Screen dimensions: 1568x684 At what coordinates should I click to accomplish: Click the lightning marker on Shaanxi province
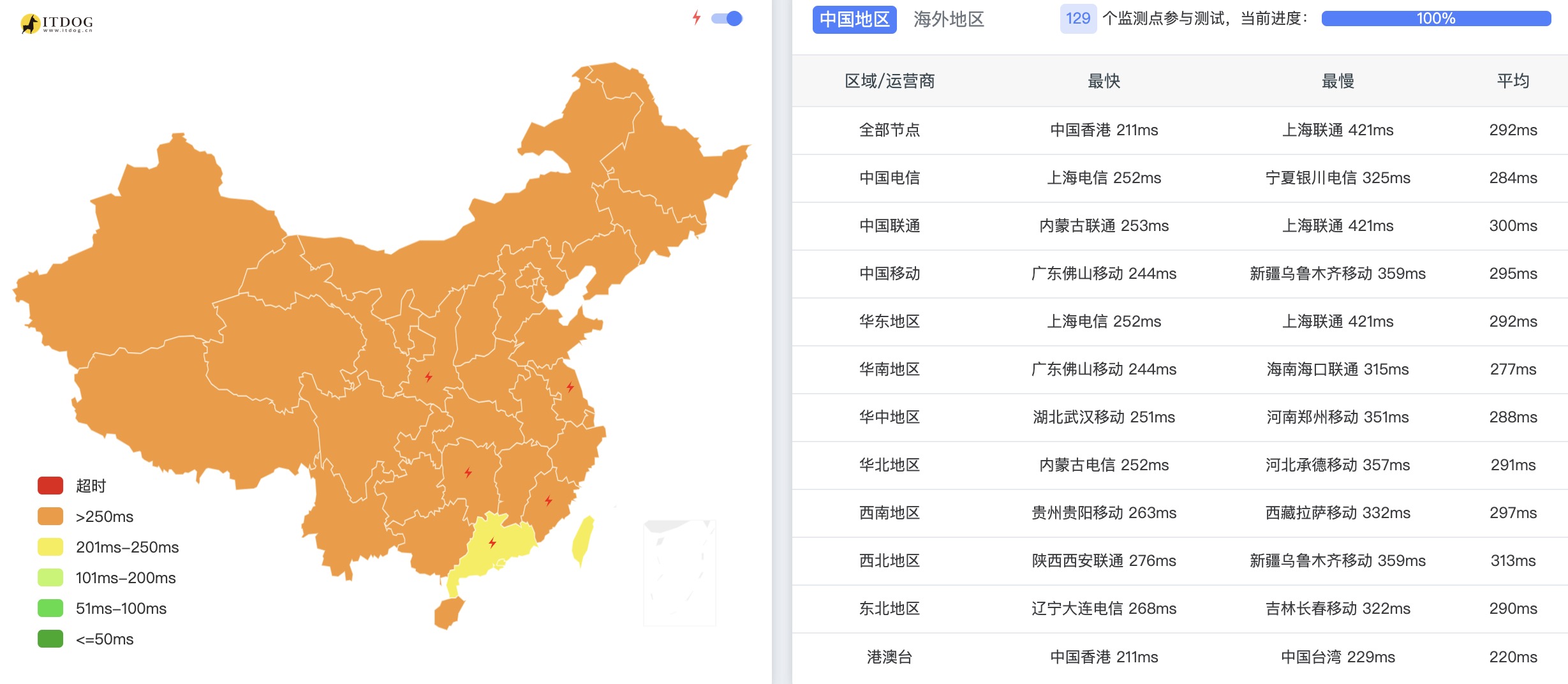point(429,377)
